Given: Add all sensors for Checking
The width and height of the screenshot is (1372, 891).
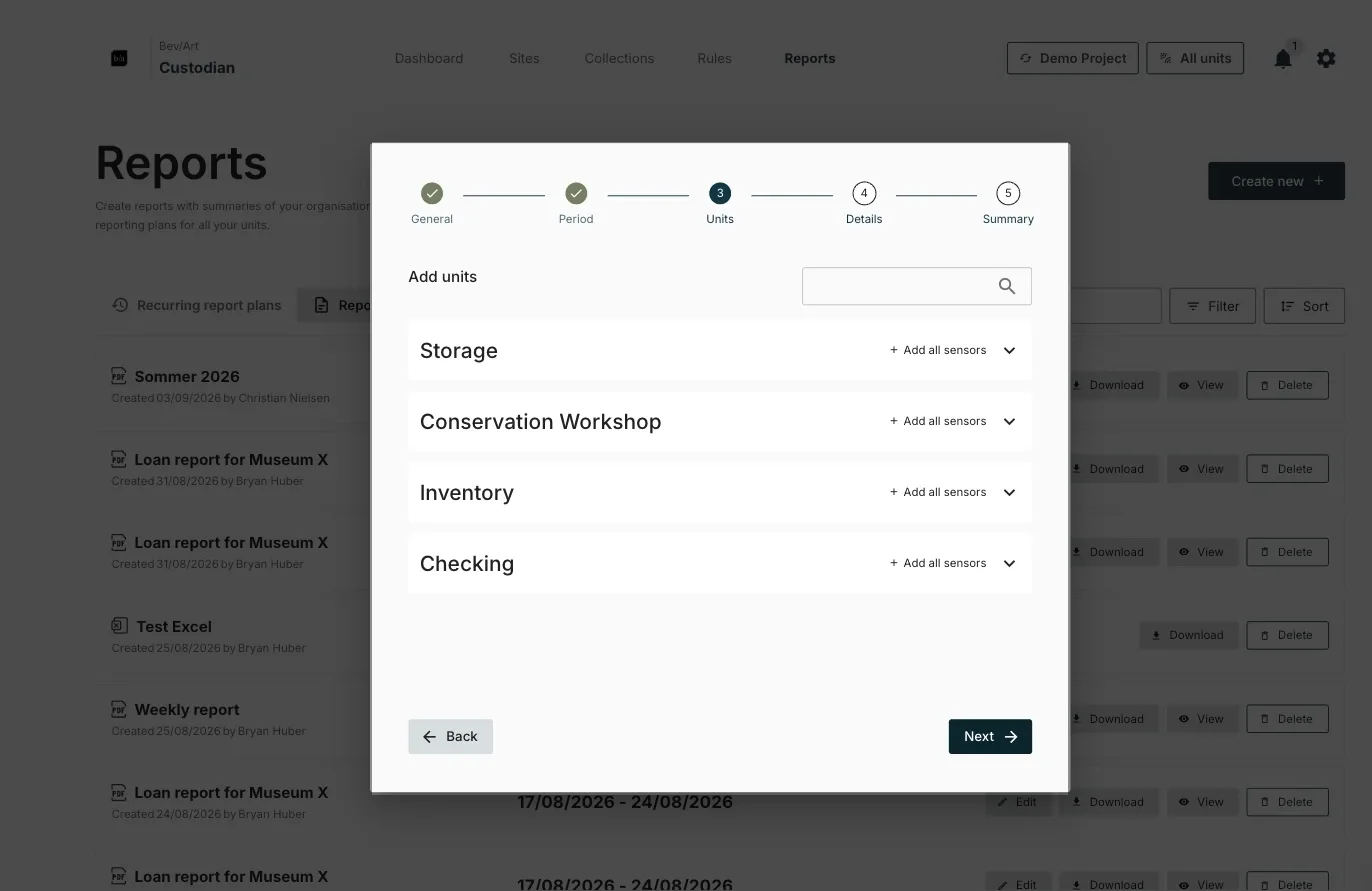Looking at the screenshot, I should (x=938, y=564).
